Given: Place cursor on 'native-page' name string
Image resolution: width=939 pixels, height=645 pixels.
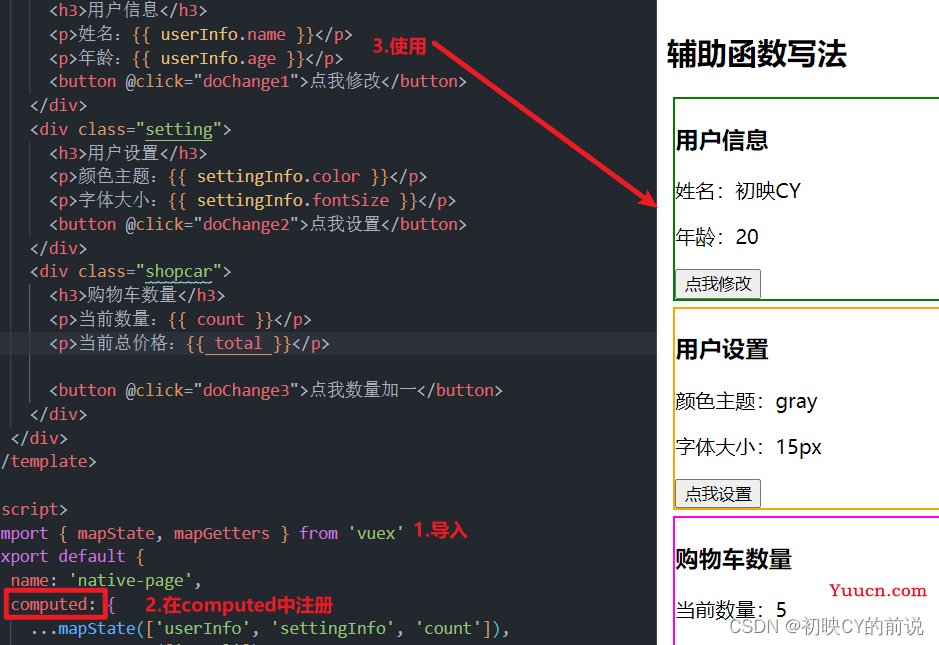Looking at the screenshot, I should pos(130,580).
